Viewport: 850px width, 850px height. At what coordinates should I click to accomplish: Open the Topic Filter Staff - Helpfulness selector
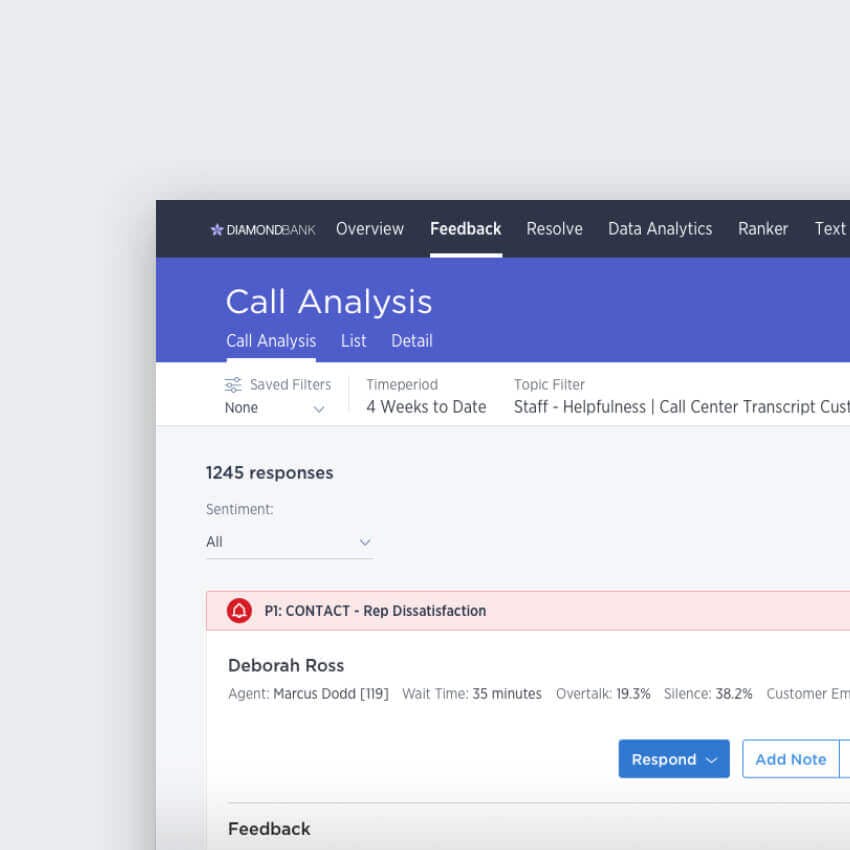pos(680,407)
